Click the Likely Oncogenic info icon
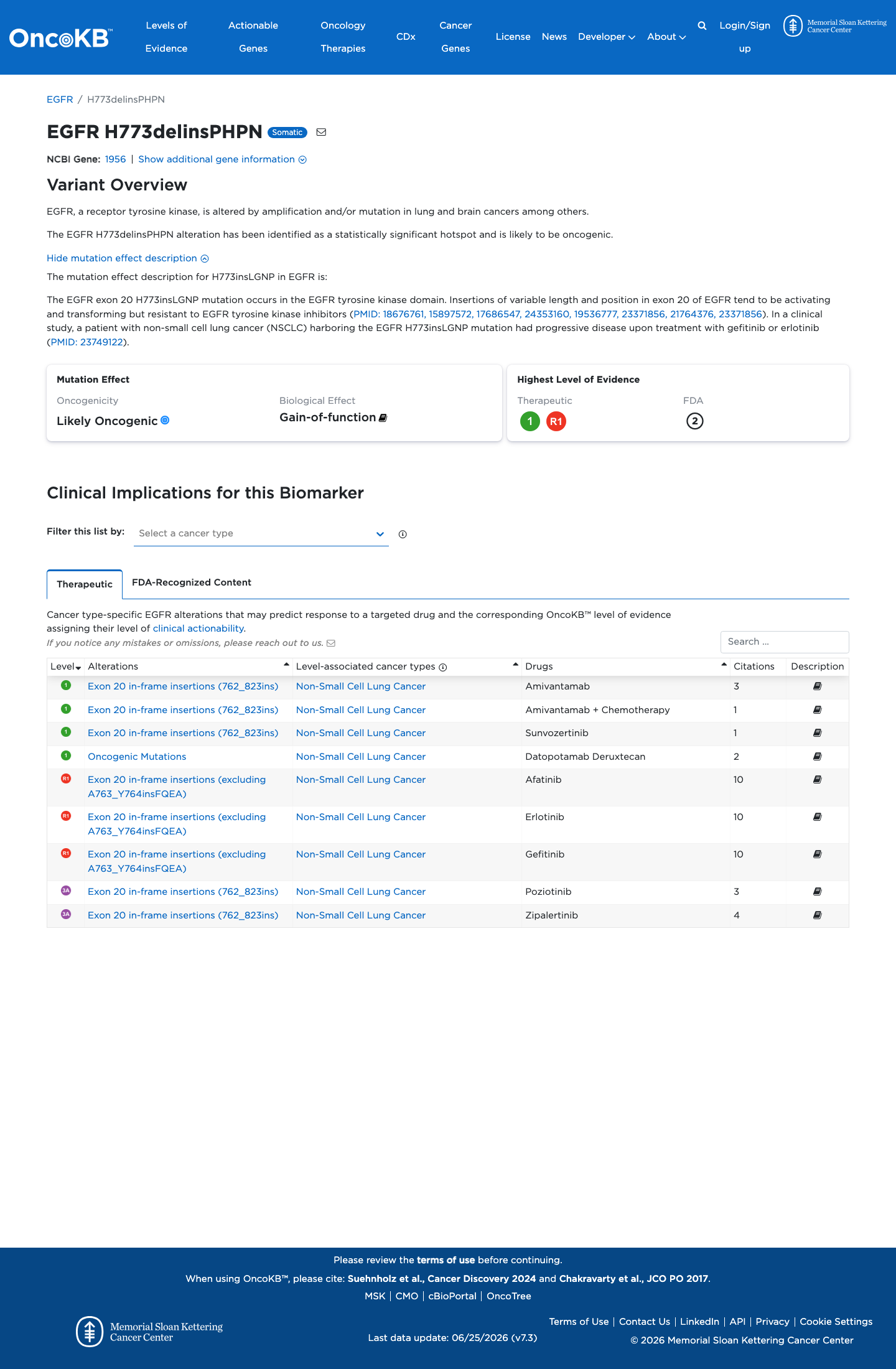This screenshot has height=1369, width=896. [165, 420]
